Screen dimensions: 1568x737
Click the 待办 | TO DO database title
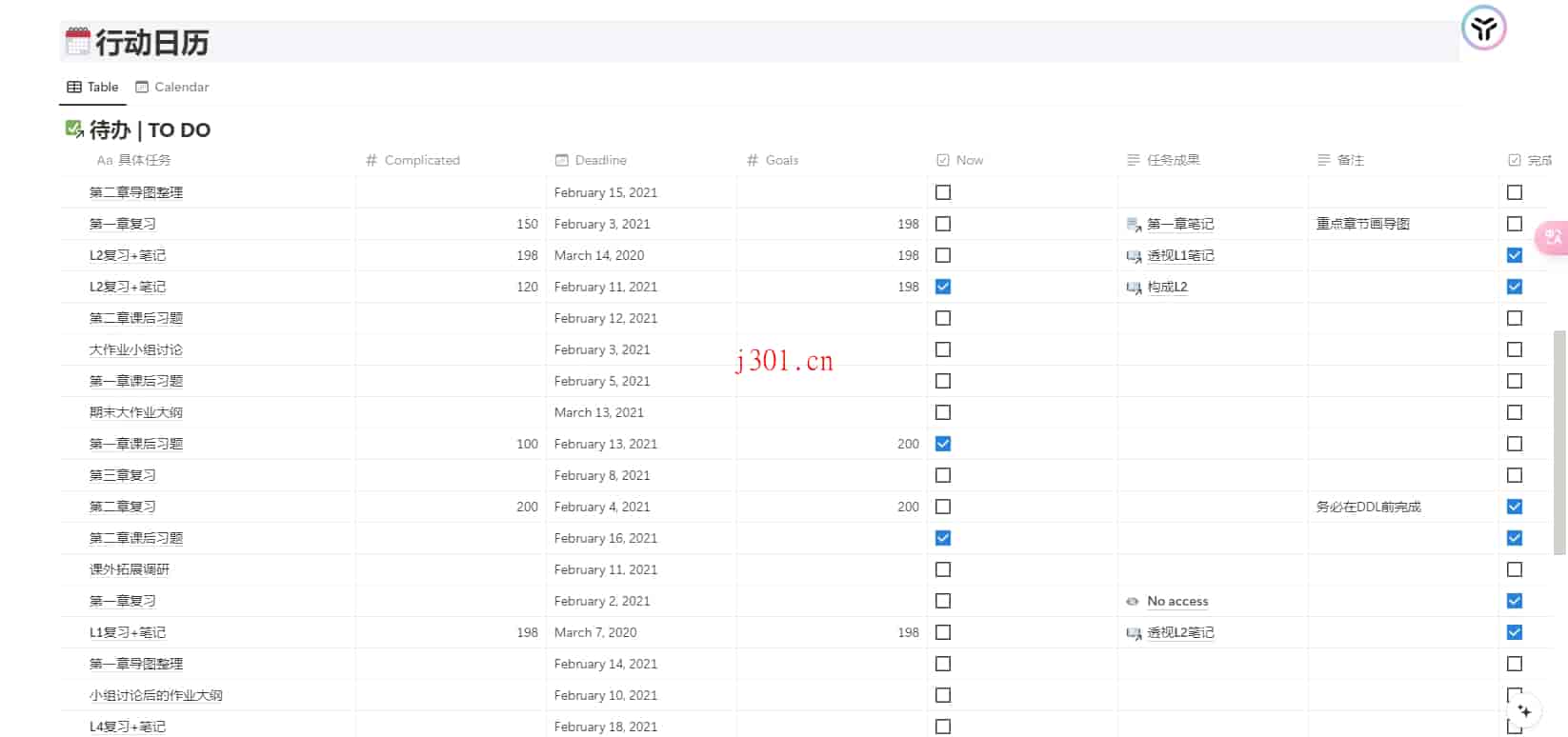[x=150, y=129]
